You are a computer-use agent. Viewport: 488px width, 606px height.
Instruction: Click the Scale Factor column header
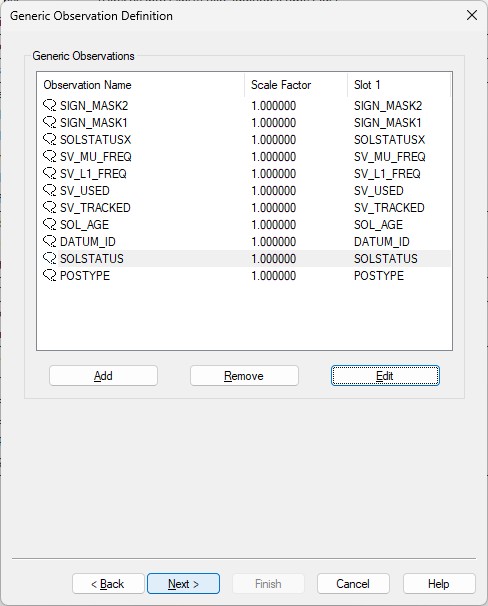(x=296, y=85)
